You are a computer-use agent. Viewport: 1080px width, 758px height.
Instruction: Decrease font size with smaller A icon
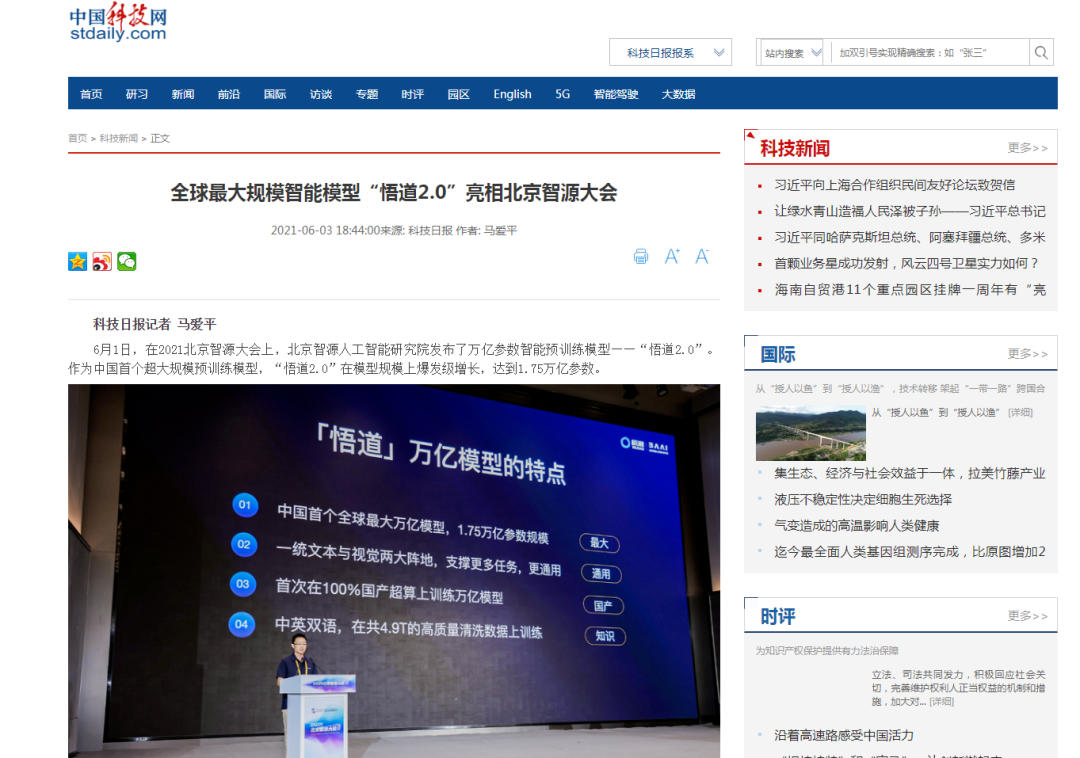pos(702,257)
